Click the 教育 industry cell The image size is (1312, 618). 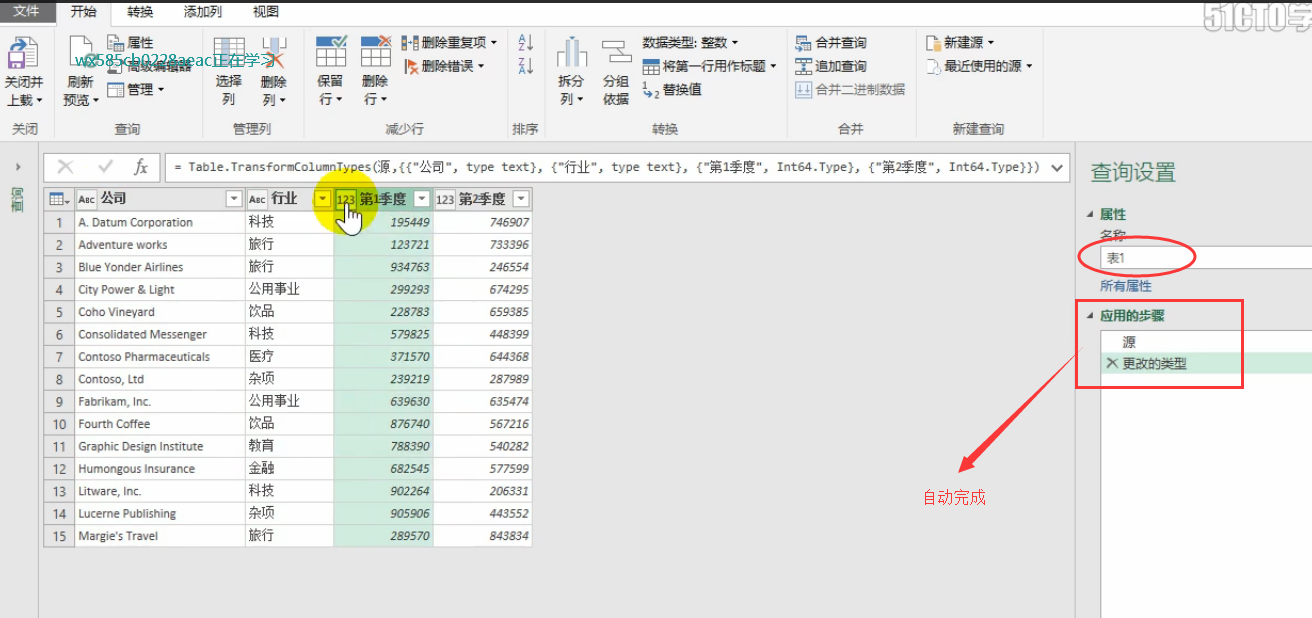[x=289, y=446]
